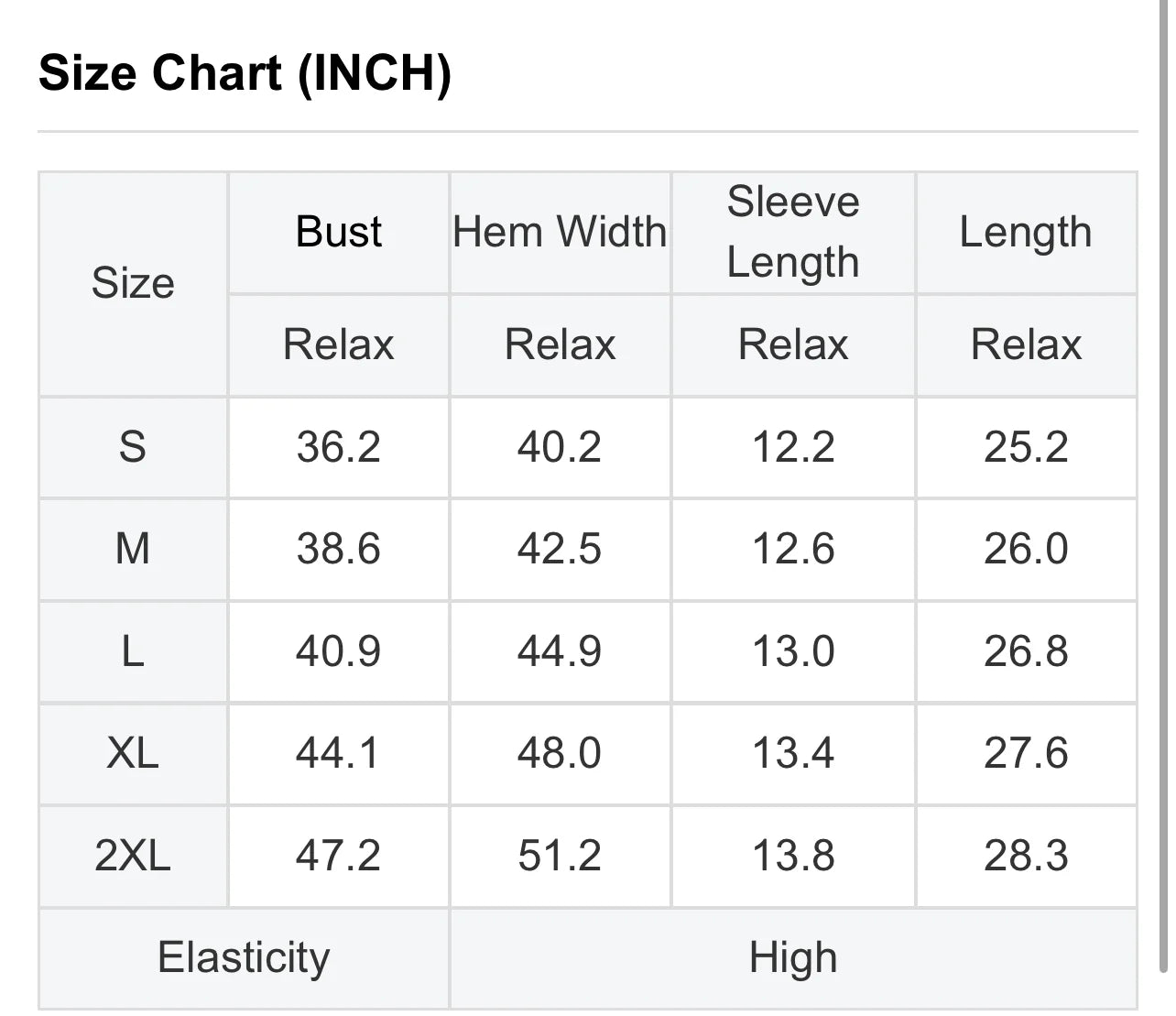Viewport: 1176px width, 1016px height.
Task: Click the 51.2 hem width cell
Action: [560, 856]
